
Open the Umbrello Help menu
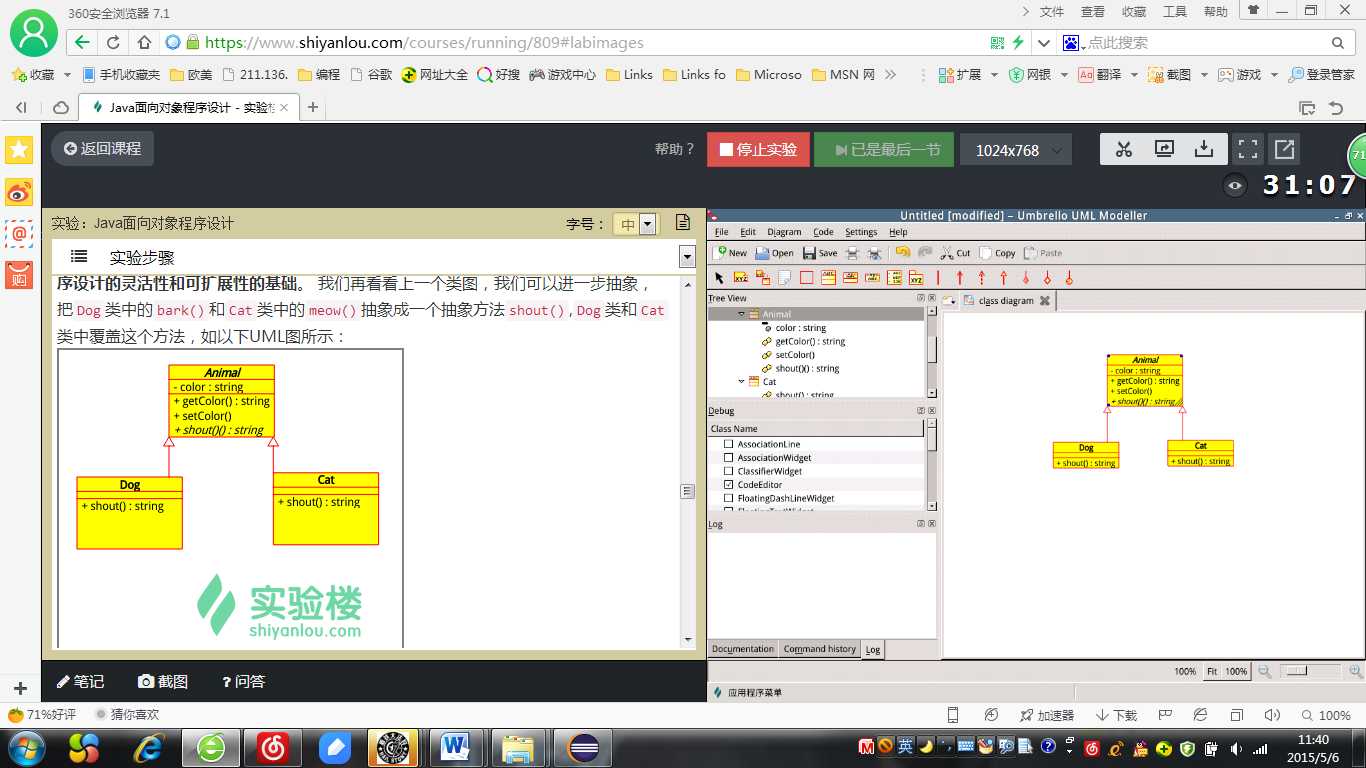(898, 232)
